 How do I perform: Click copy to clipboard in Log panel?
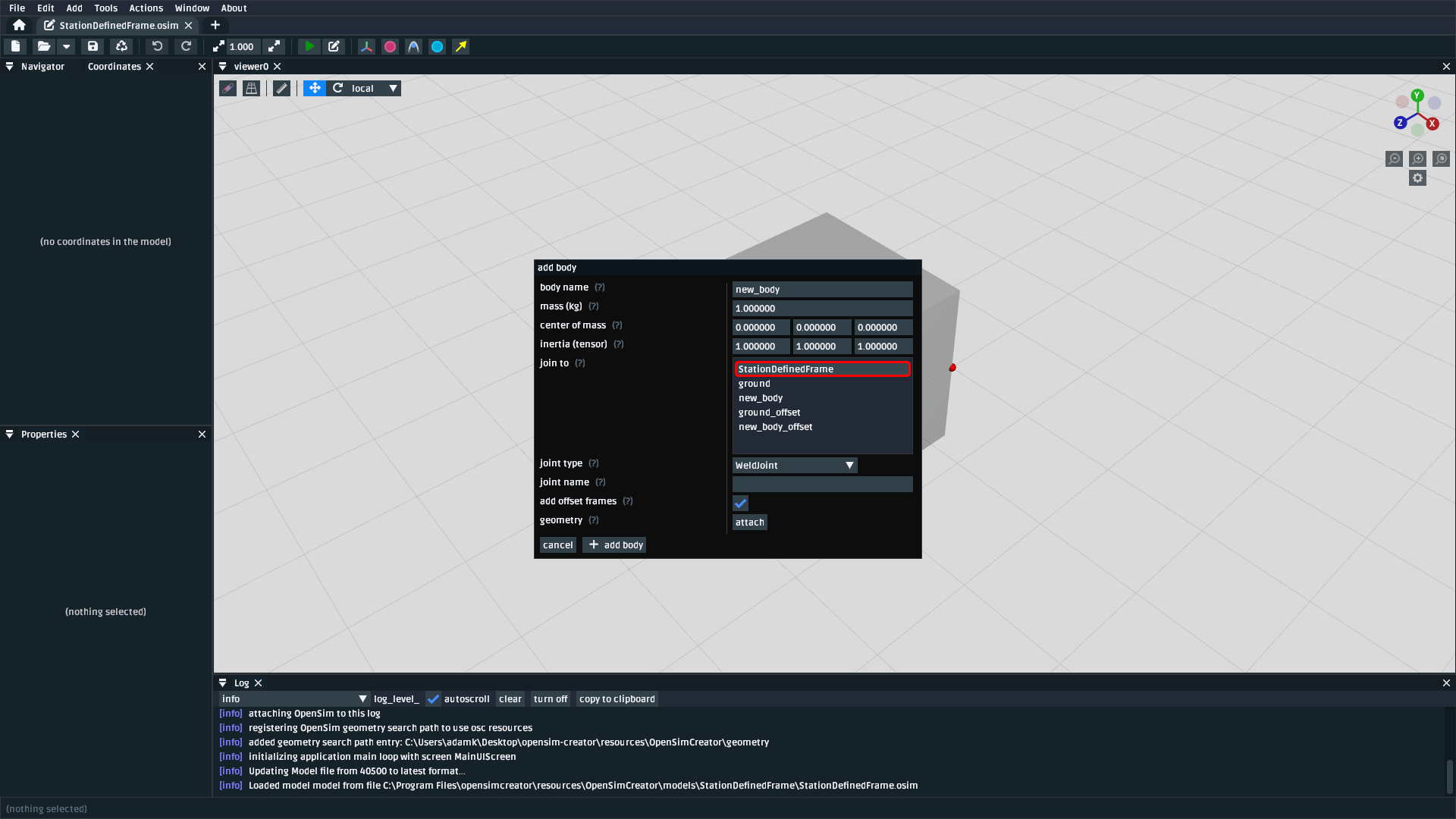[x=617, y=699]
